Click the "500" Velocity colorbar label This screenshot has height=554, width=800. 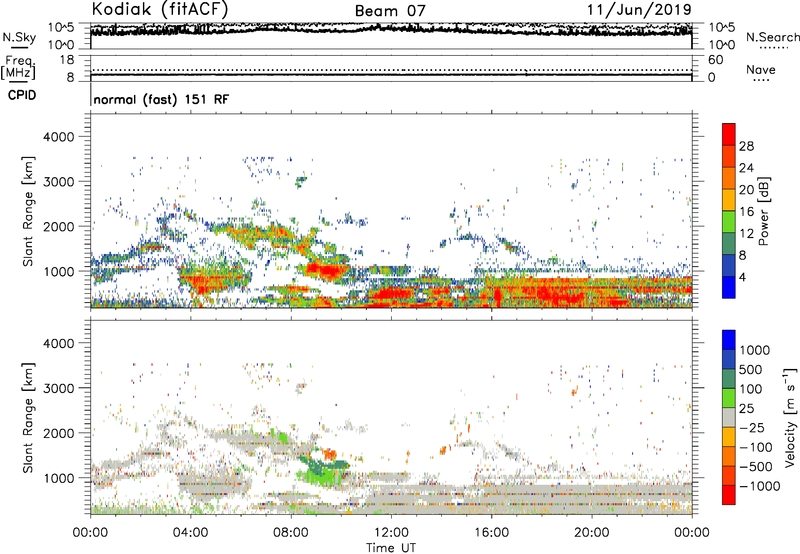751,369
